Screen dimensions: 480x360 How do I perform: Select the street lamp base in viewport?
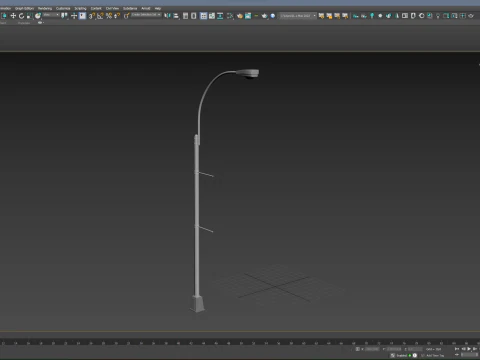pyautogui.click(x=197, y=304)
